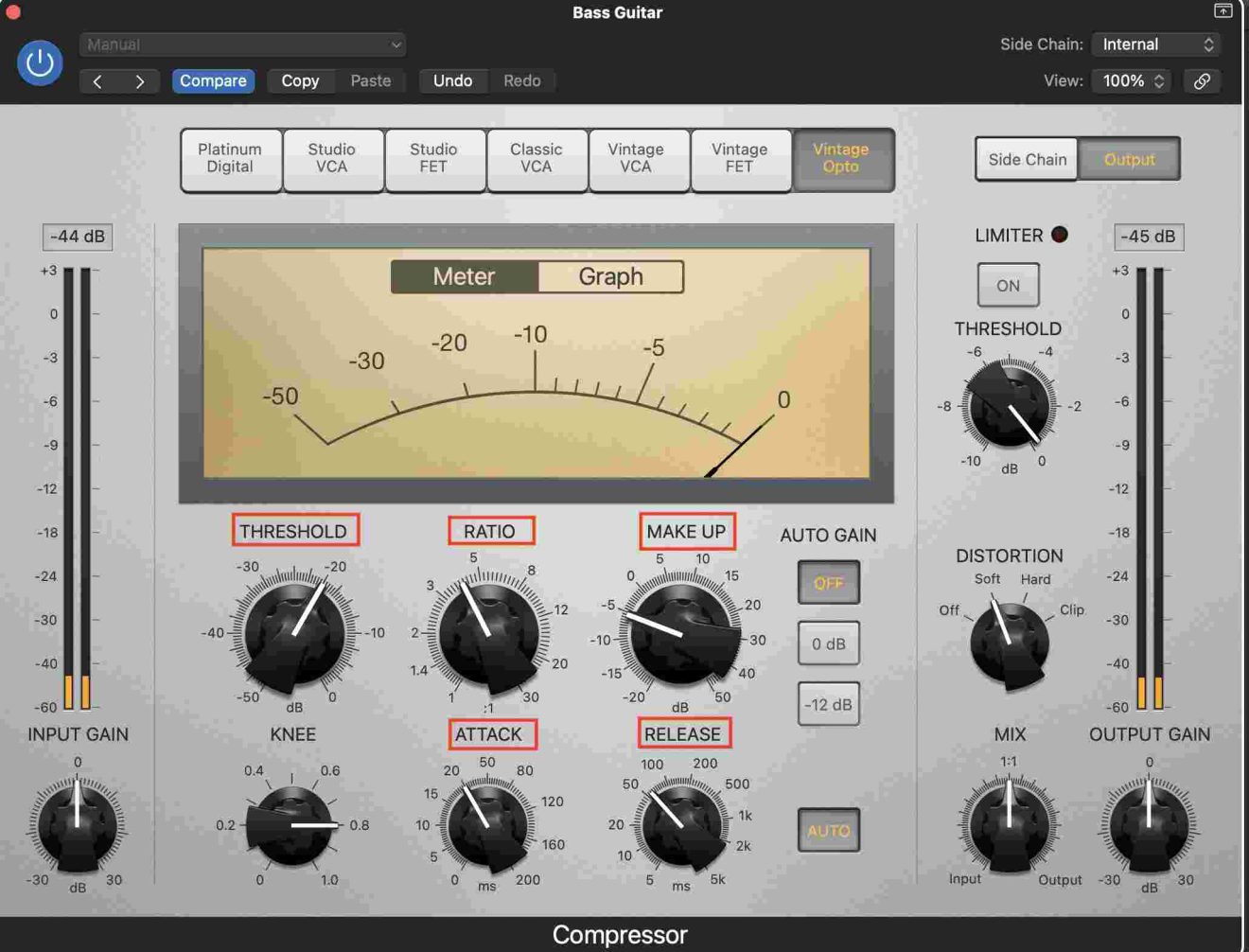Open the View zoom percentage selector

pos(1130,81)
